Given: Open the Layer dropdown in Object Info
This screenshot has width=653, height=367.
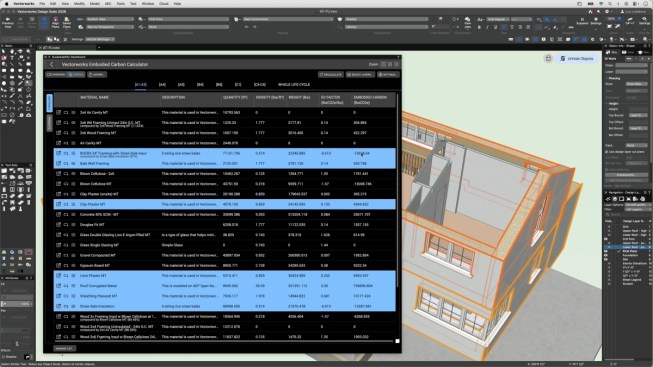Looking at the screenshot, I should coord(631,72).
